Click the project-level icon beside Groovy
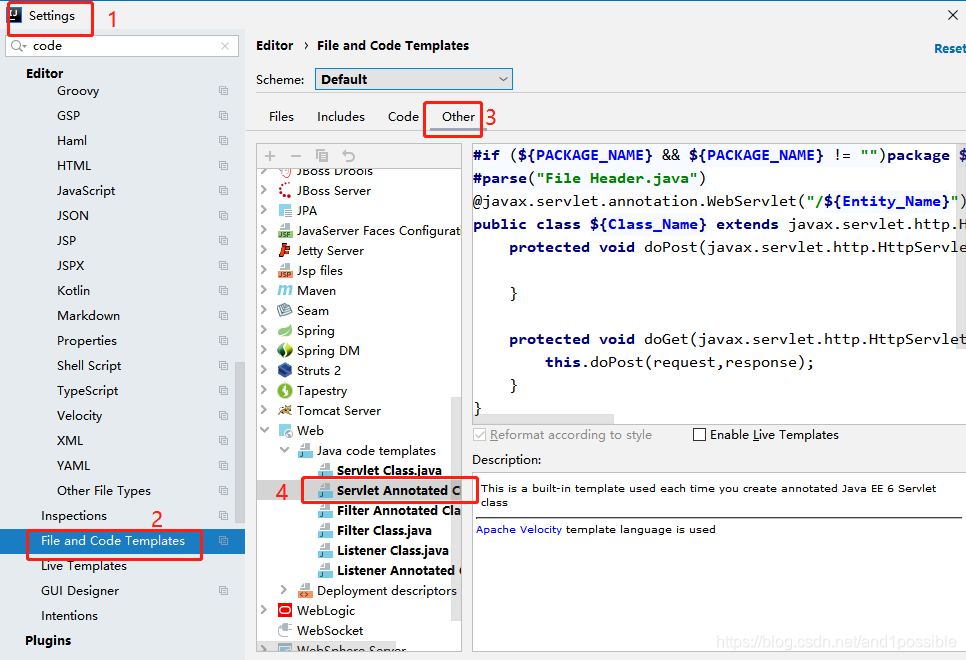The width and height of the screenshot is (966, 660). pyautogui.click(x=223, y=91)
